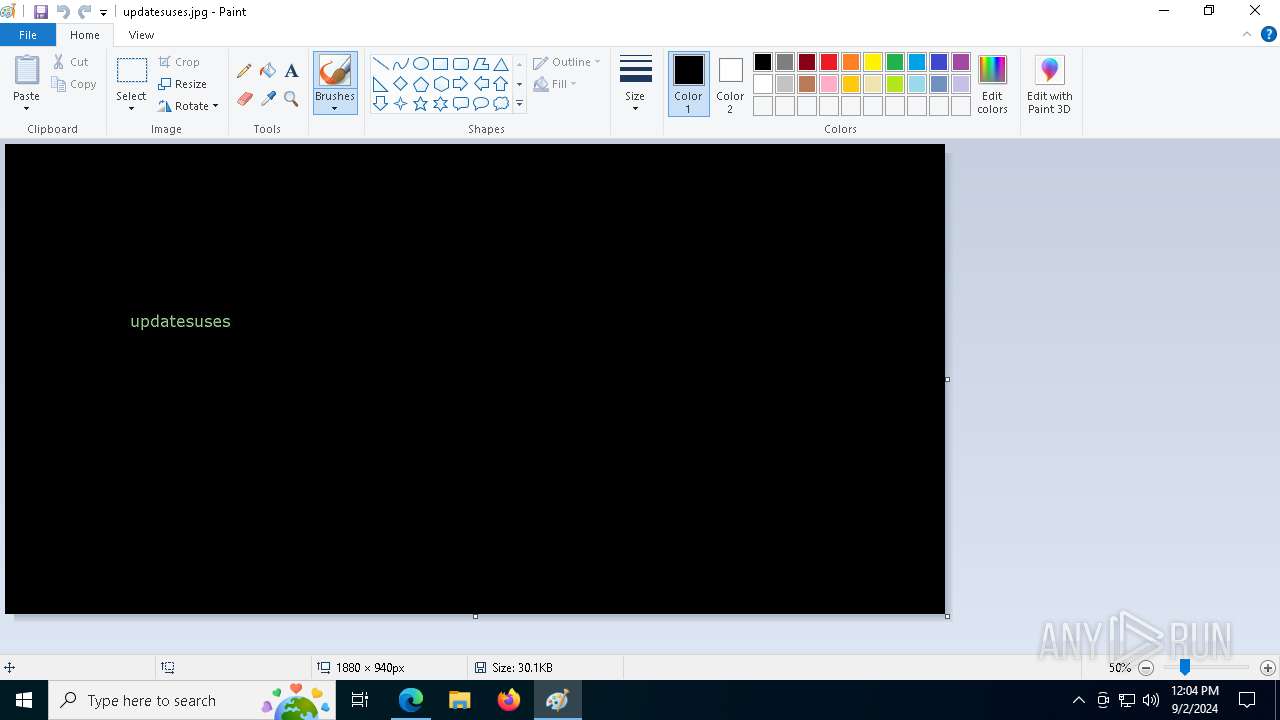Click the Crop button

pos(179,62)
